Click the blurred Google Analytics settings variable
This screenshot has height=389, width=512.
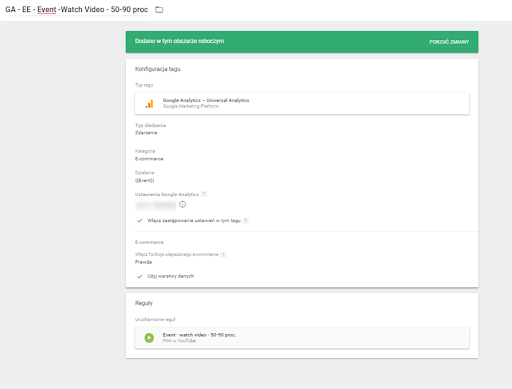156,205
